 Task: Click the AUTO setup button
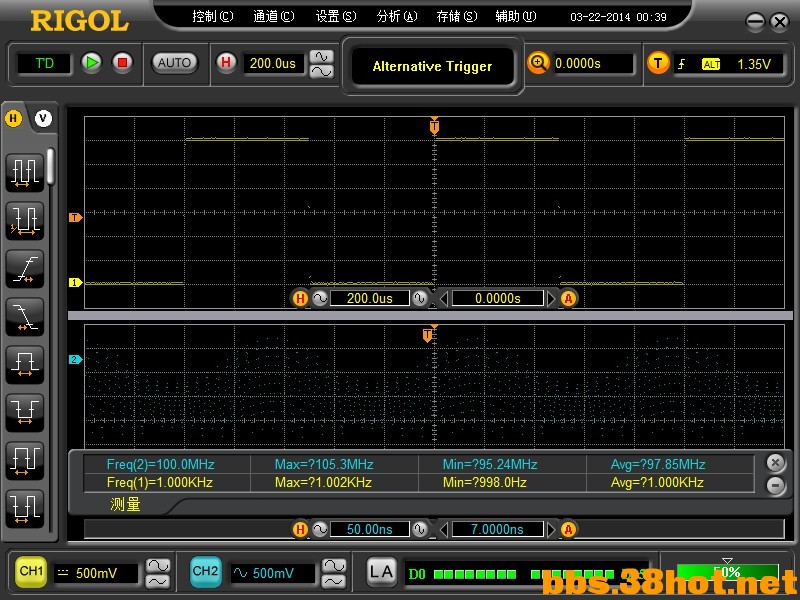click(174, 63)
